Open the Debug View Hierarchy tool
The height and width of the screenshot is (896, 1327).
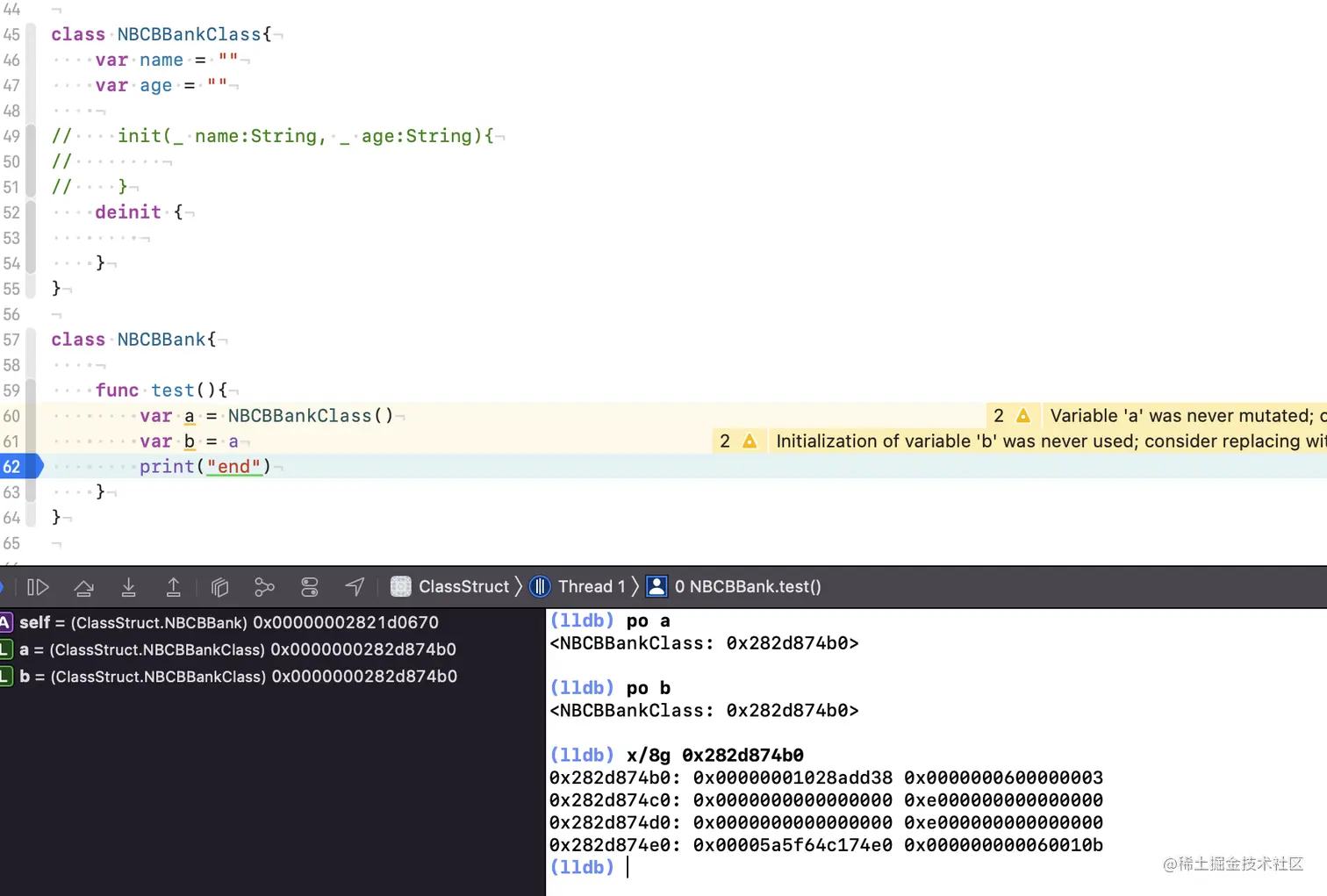(x=219, y=587)
